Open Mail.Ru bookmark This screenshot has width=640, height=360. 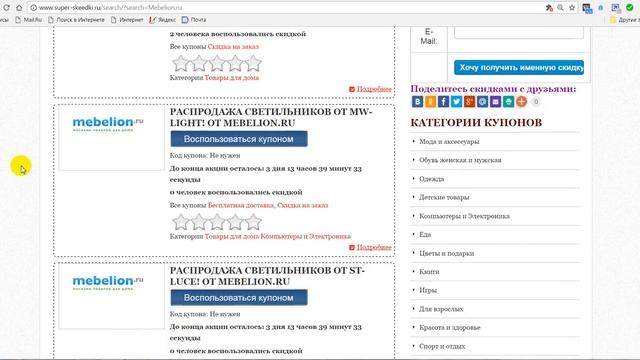coord(28,20)
